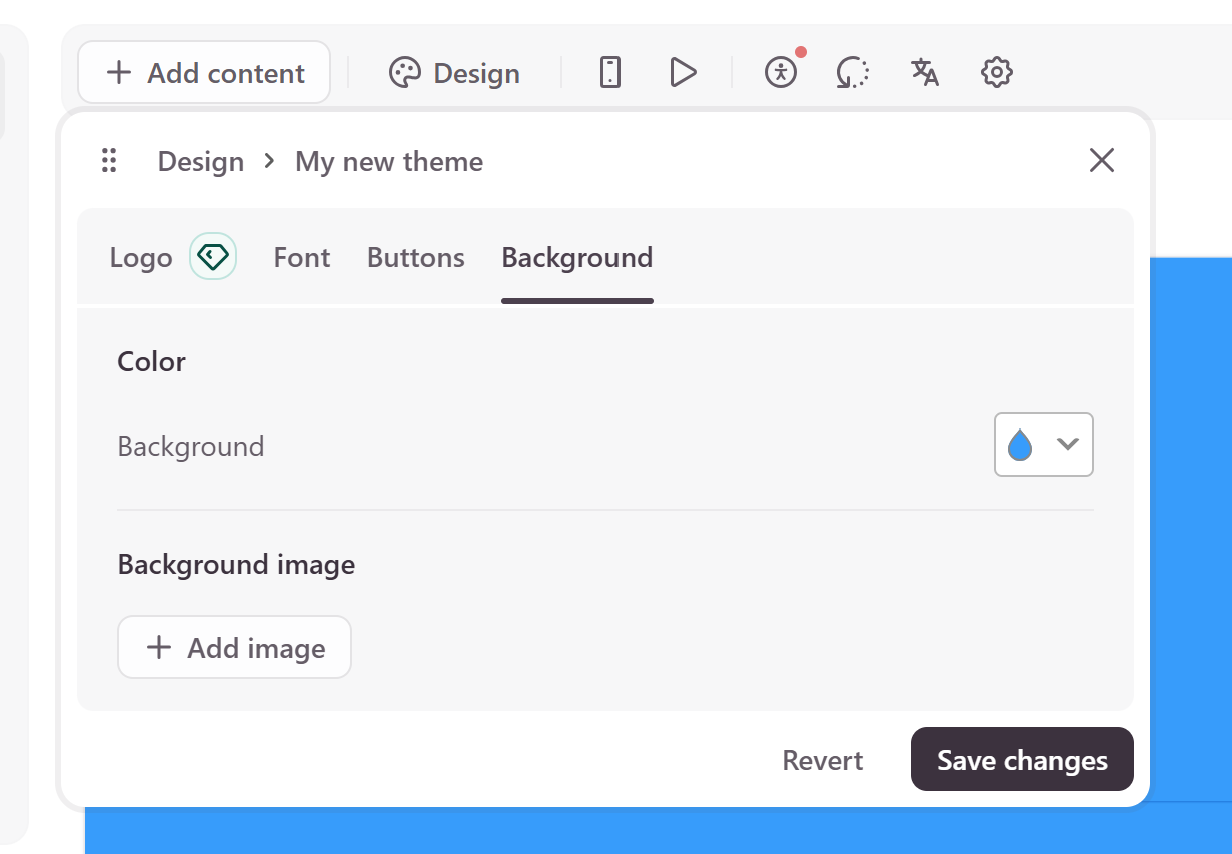Click the Add image button
The height and width of the screenshot is (854, 1232).
(x=234, y=647)
